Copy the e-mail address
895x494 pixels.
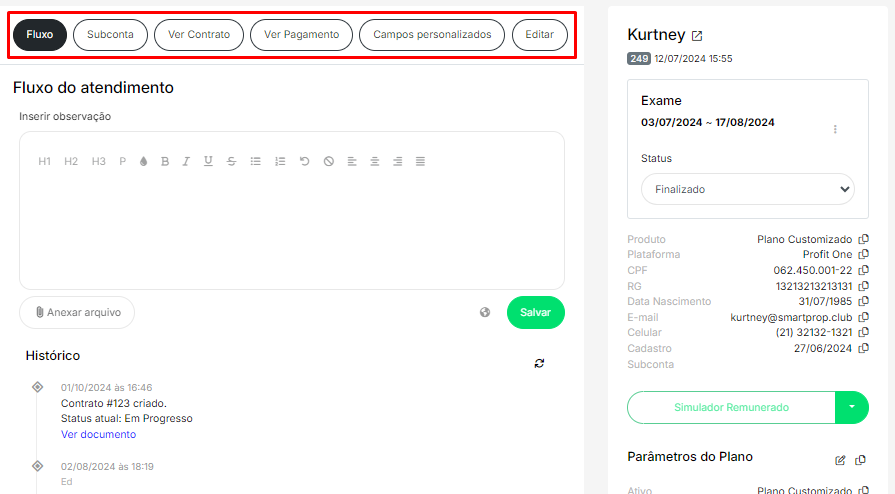[x=864, y=317]
